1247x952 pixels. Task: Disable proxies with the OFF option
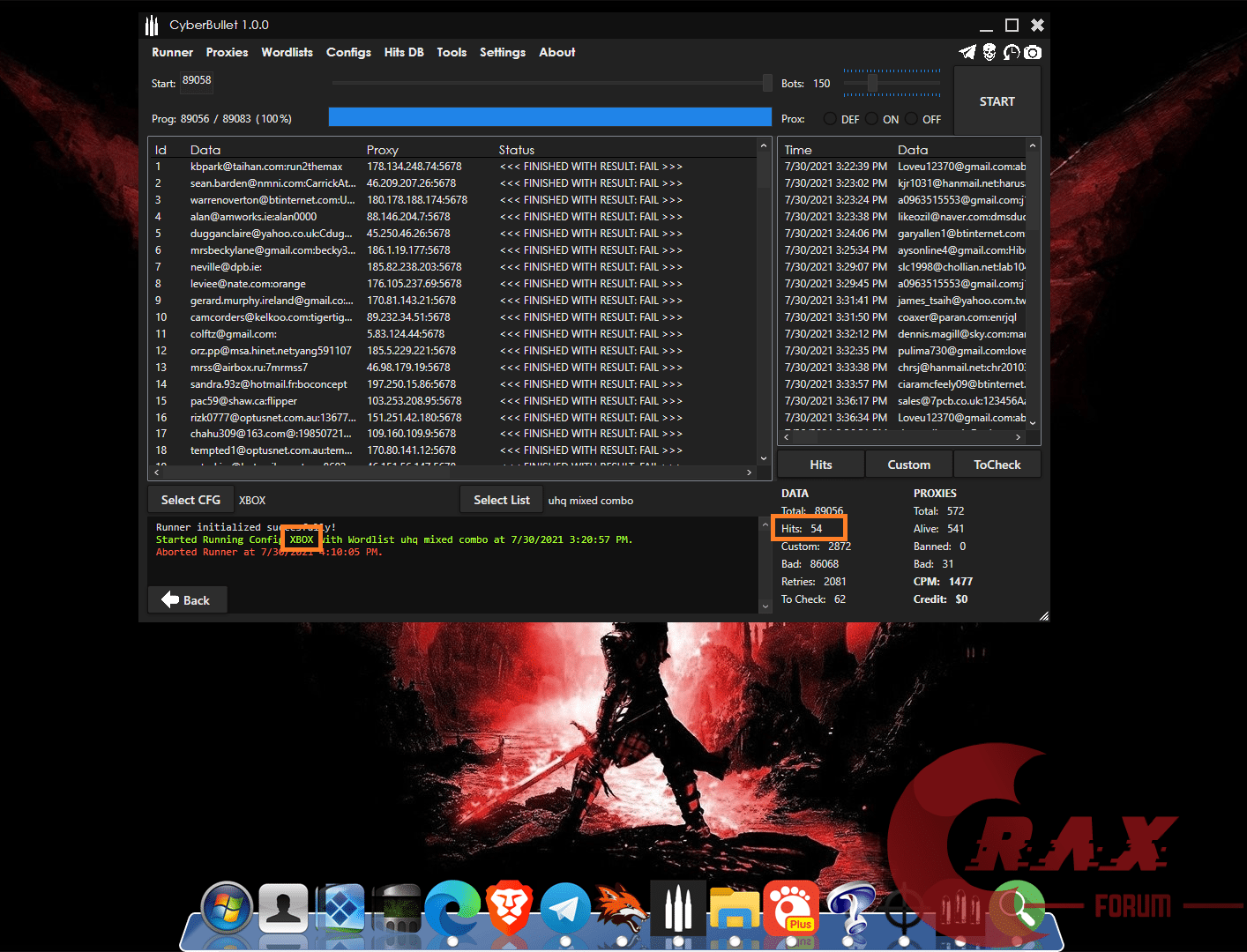pos(911,118)
